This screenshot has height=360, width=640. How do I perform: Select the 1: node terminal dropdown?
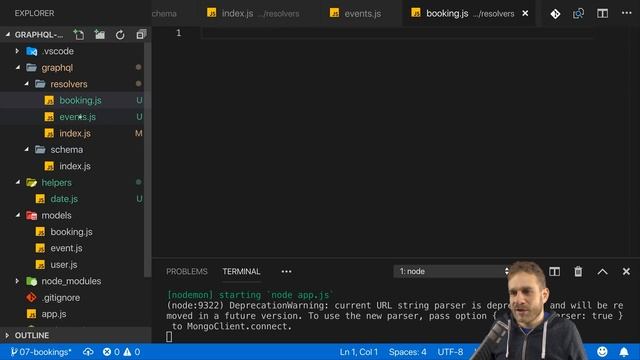pyautogui.click(x=452, y=271)
